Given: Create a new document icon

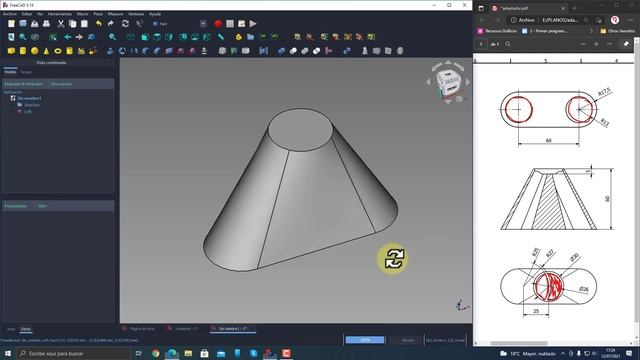Looking at the screenshot, I should coord(11,24).
